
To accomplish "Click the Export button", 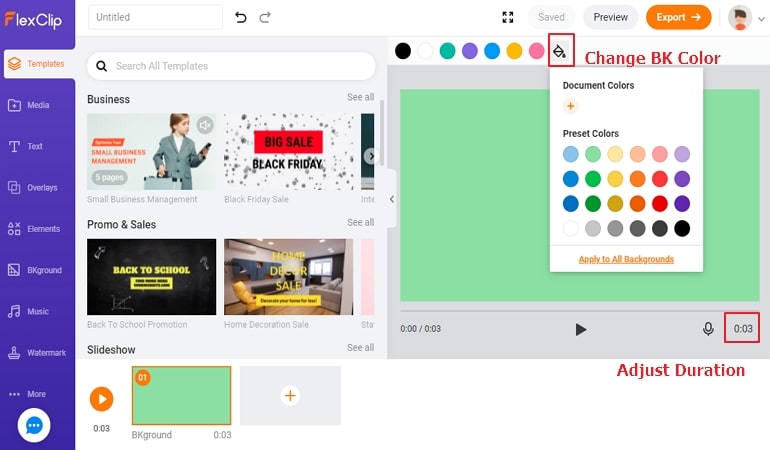I will point(678,17).
